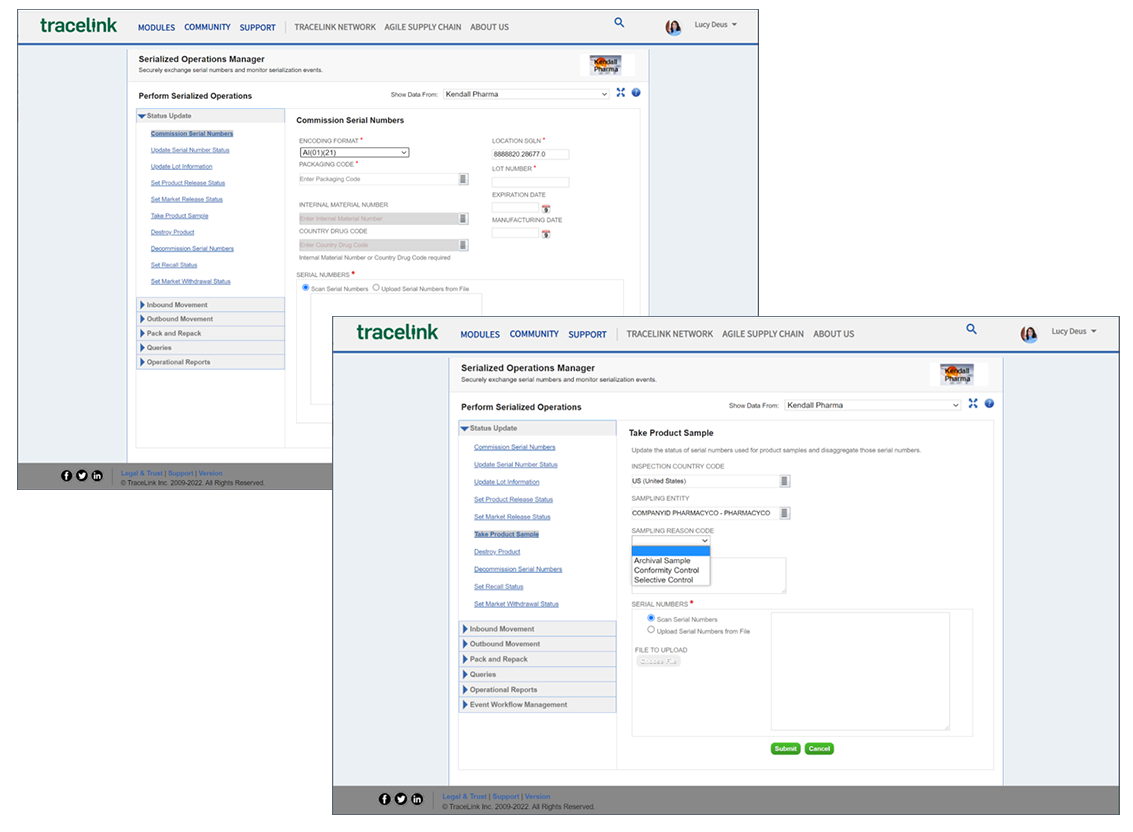Click the Facebook icon in the front window footer
Viewport: 1133px width, 832px height.
tap(384, 799)
